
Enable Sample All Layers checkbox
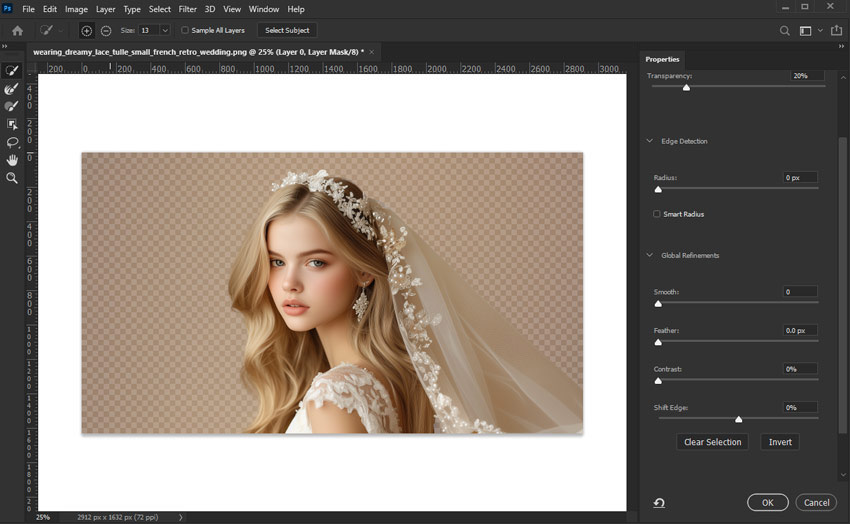(x=185, y=30)
